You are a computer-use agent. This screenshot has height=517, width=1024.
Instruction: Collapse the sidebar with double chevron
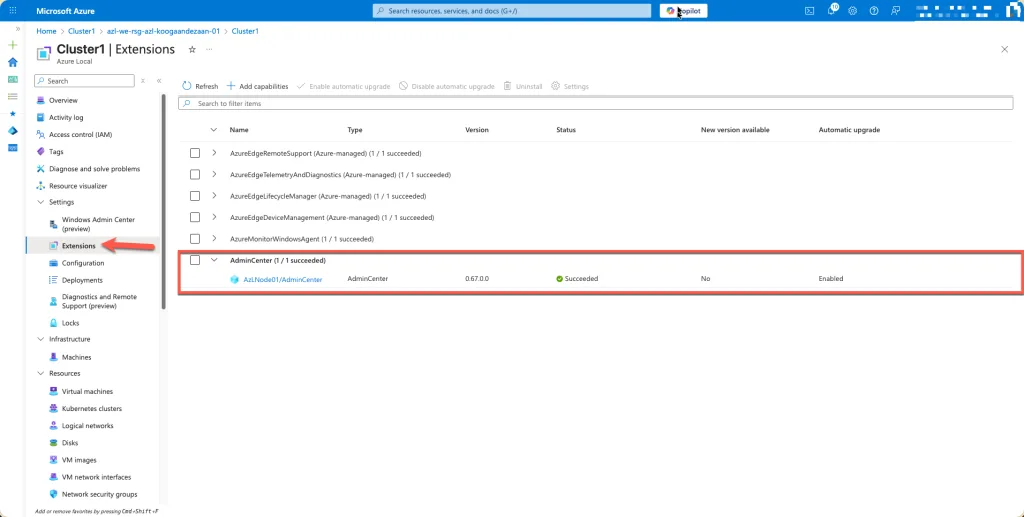click(x=158, y=80)
